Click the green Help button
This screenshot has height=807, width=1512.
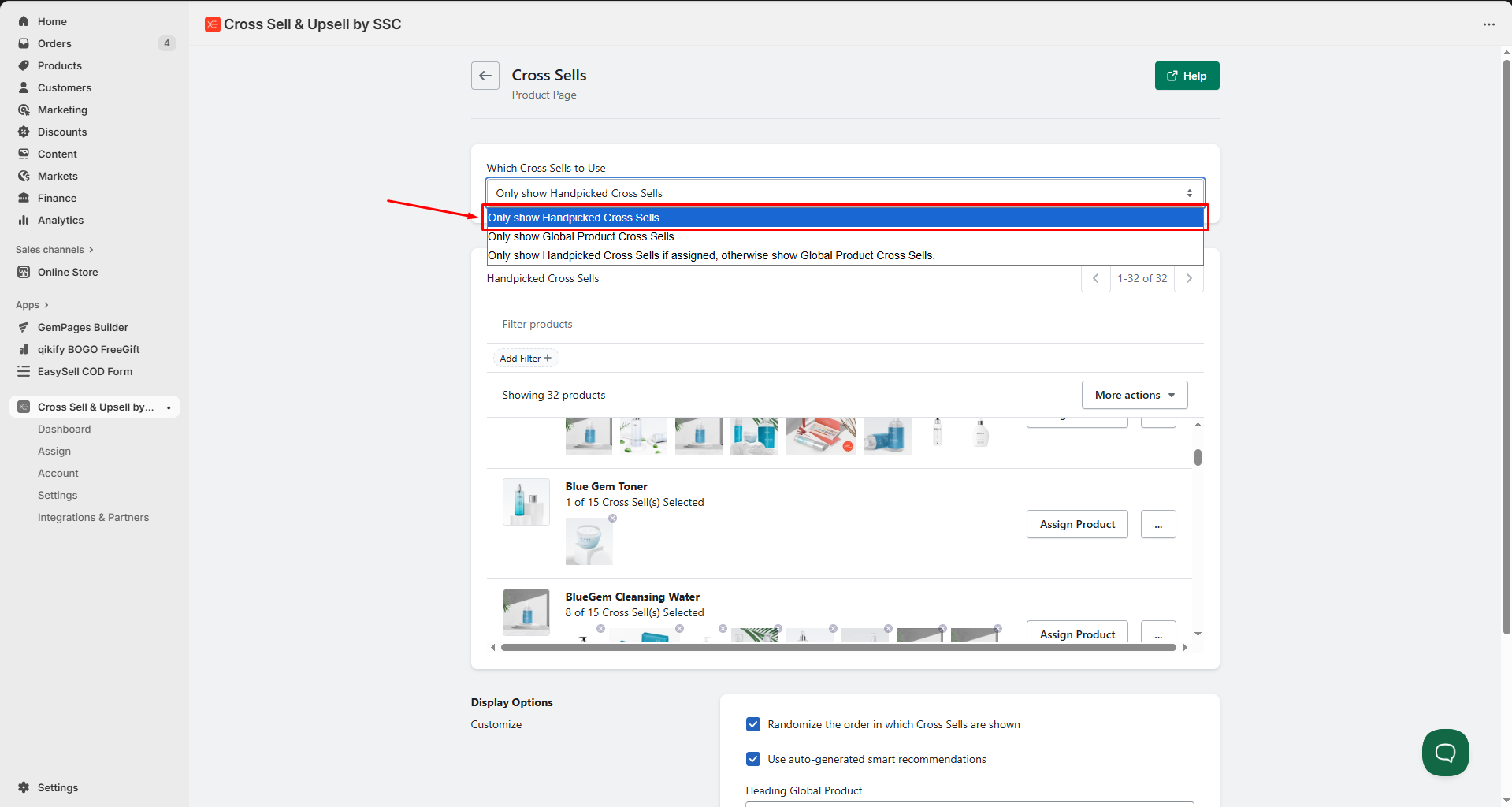tap(1187, 76)
